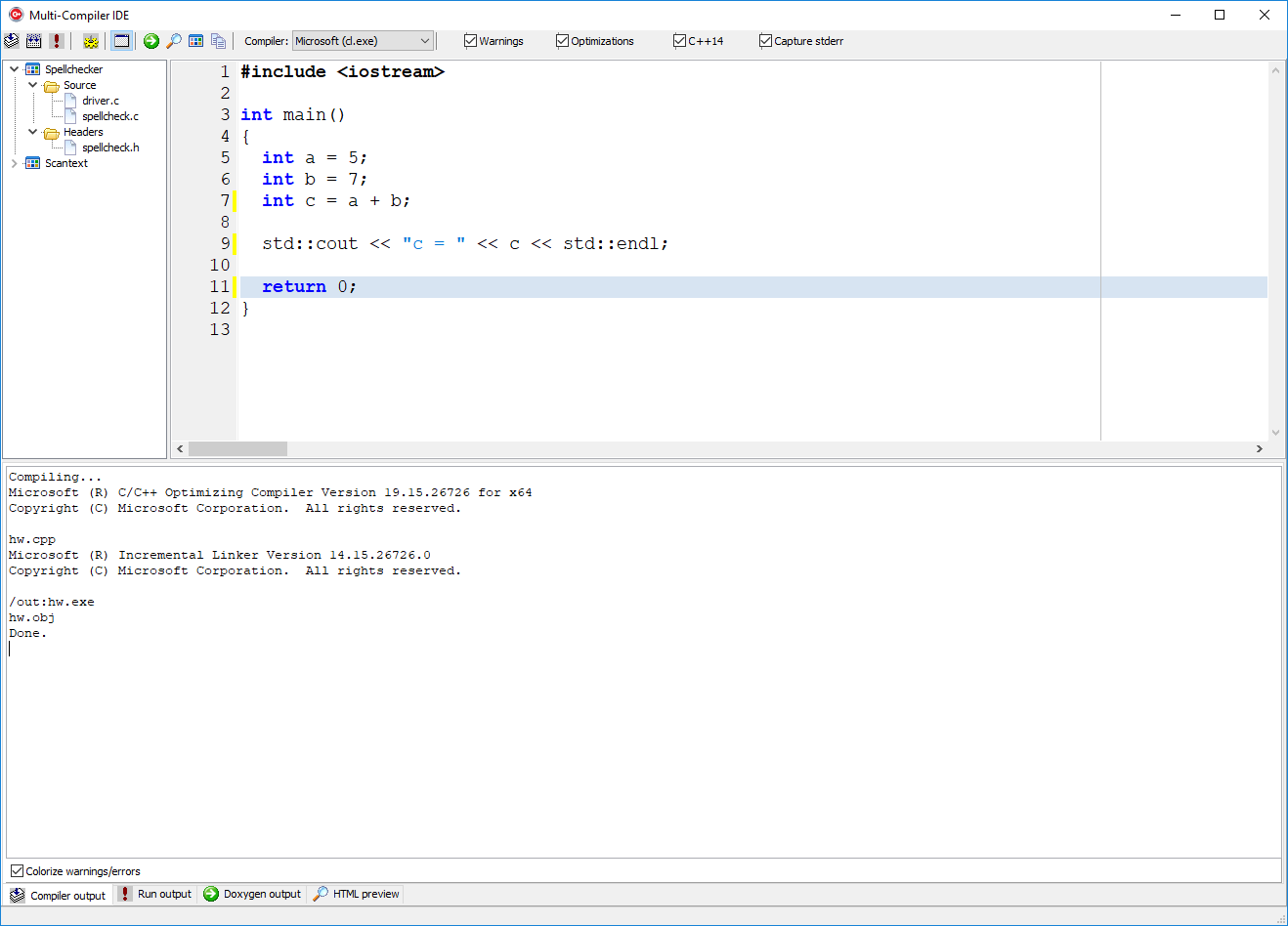The height and width of the screenshot is (926, 1288).
Task: Click the compile icon with stacked pages
Action: (12, 41)
